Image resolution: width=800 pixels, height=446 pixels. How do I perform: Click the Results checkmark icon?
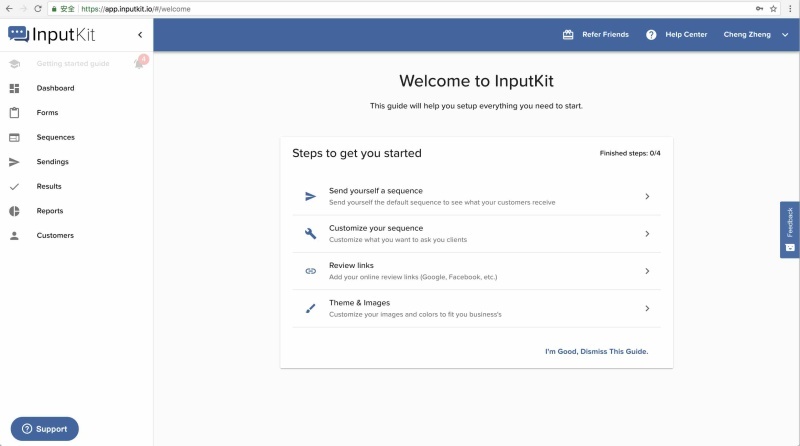coord(14,186)
